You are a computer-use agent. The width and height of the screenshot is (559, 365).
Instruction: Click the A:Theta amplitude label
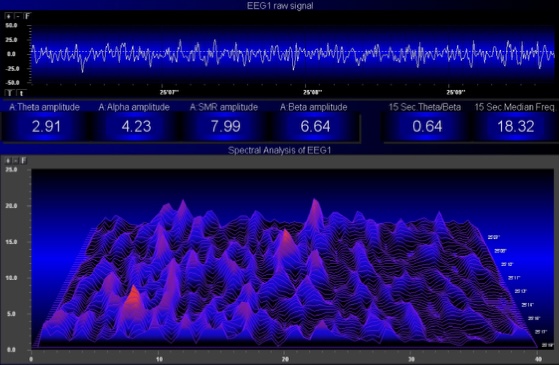coord(45,107)
